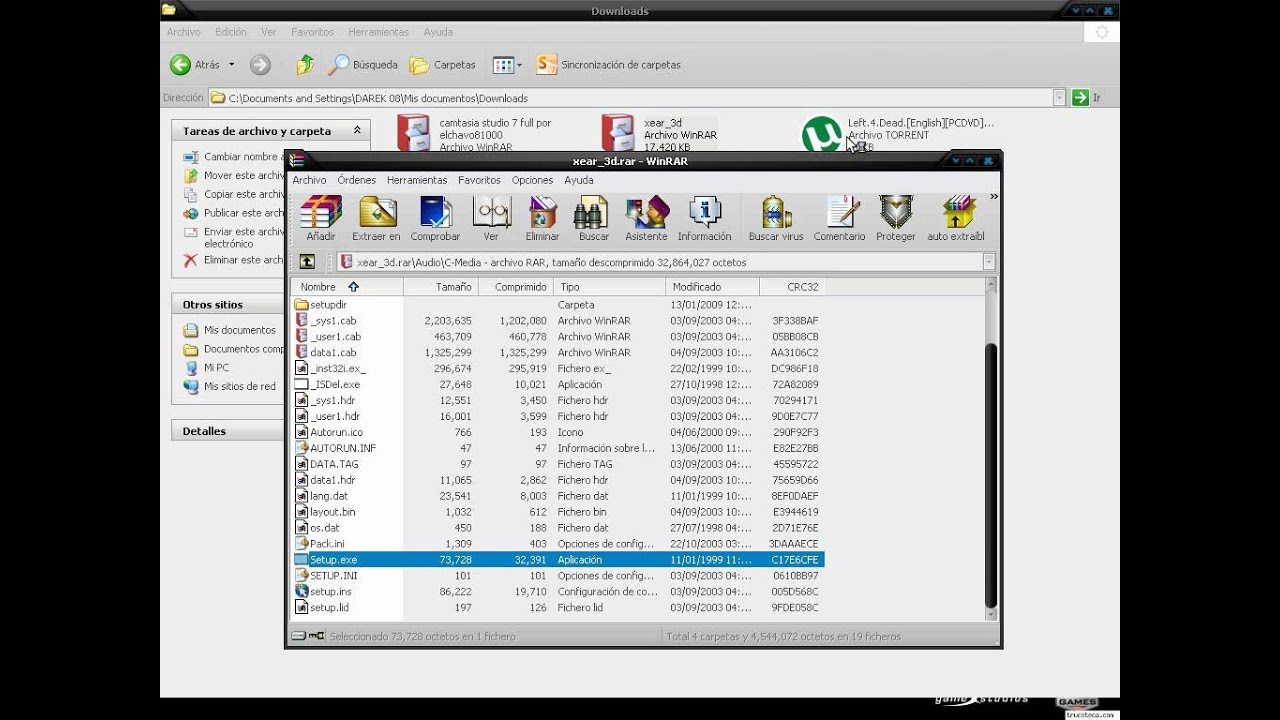Select the Left.4.Dead torrent file icon
The image size is (1280, 720).
tap(823, 134)
